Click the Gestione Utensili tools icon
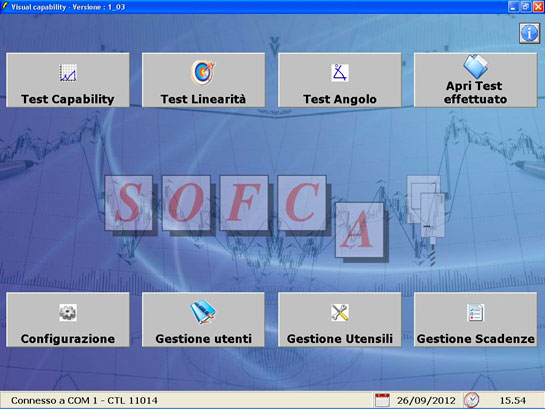Image resolution: width=545 pixels, height=409 pixels. coord(340,312)
